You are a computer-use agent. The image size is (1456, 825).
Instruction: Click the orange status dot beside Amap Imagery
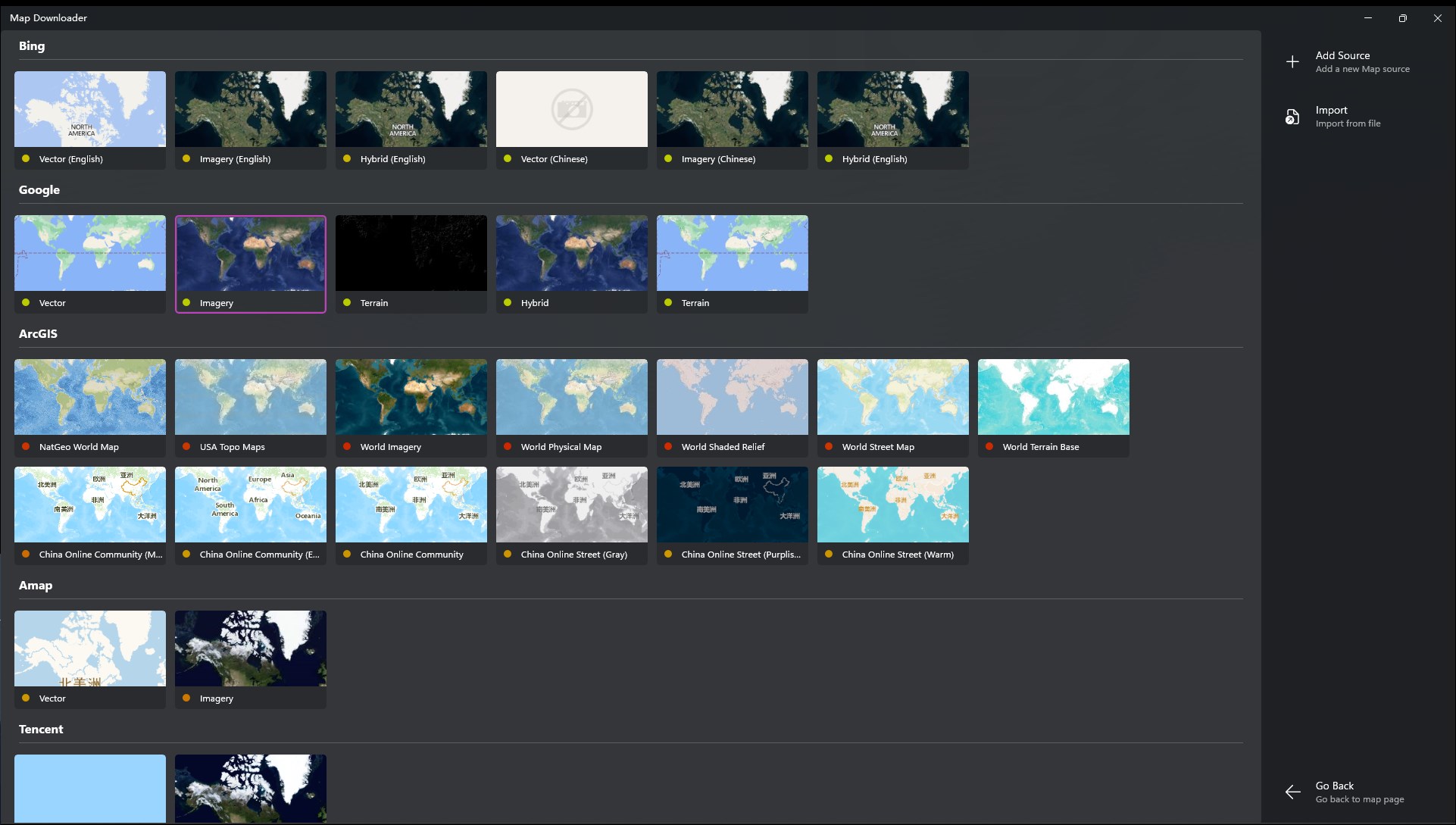186,698
